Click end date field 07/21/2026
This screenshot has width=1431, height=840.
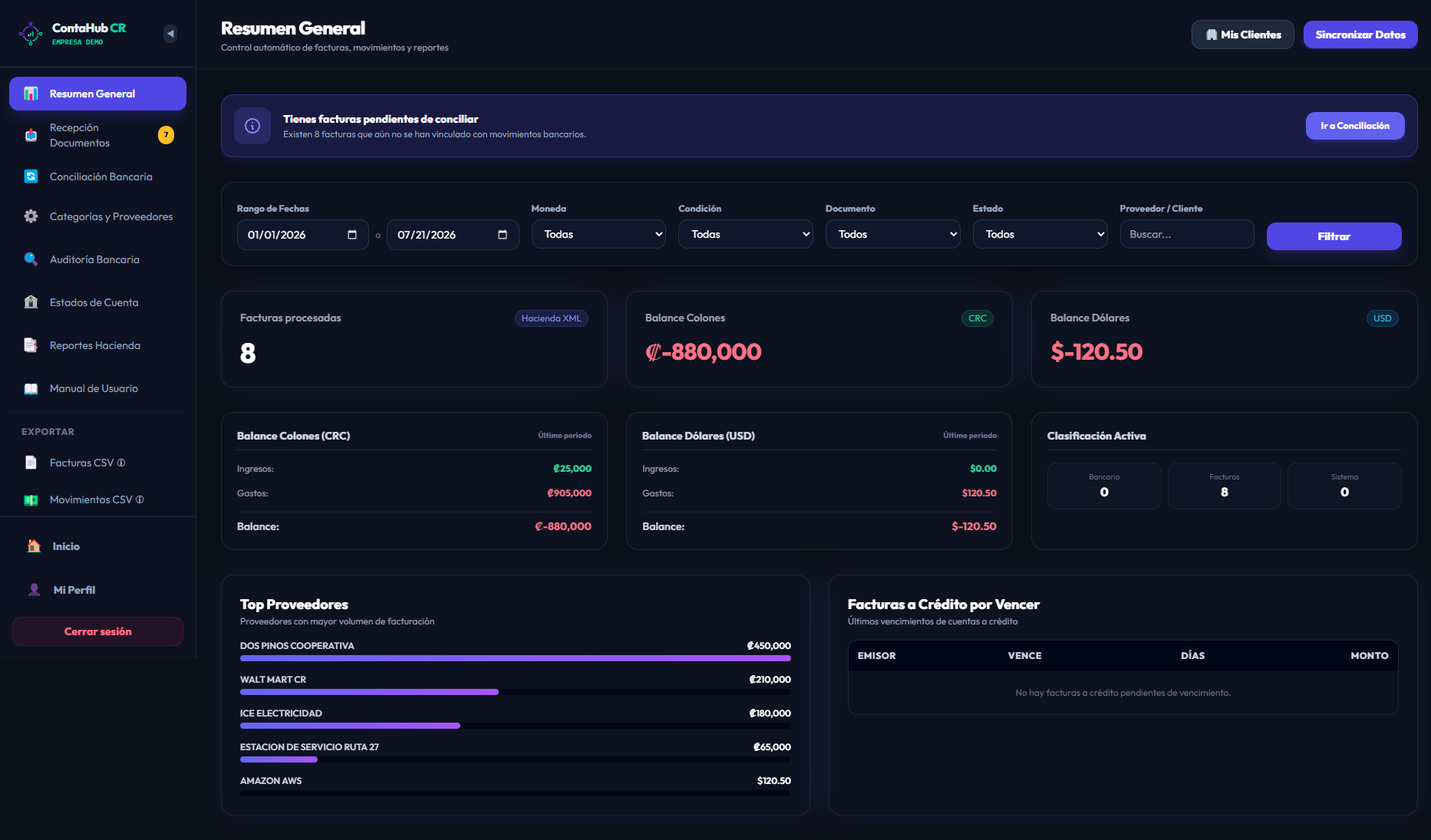[453, 235]
